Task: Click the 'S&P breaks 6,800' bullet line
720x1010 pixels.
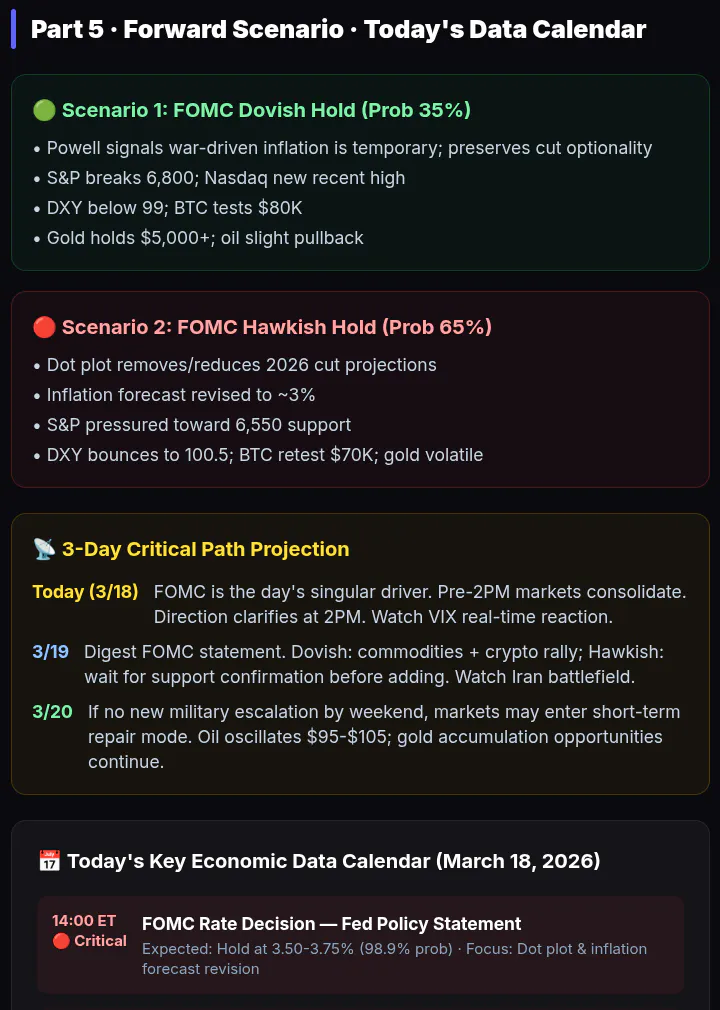Action: pos(220,178)
